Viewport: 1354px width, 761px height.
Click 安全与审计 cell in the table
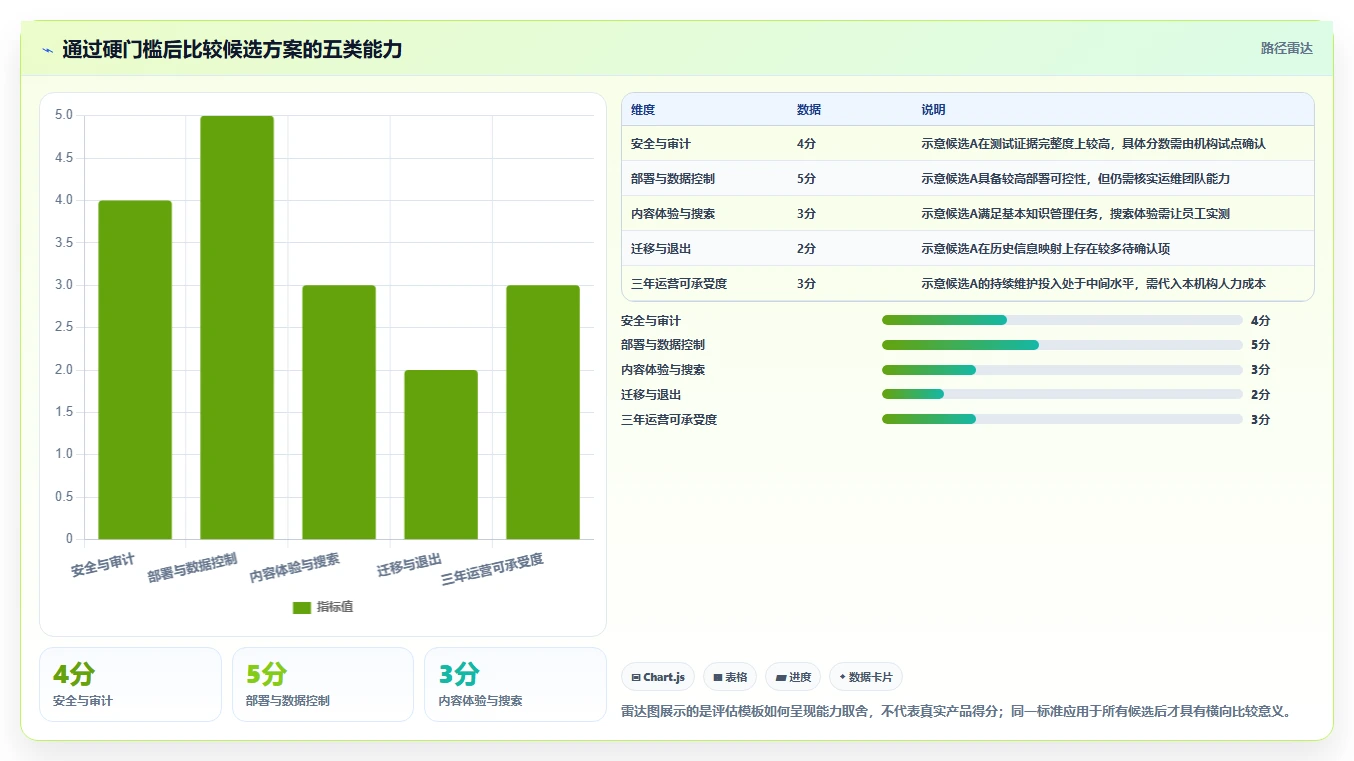(x=661, y=144)
